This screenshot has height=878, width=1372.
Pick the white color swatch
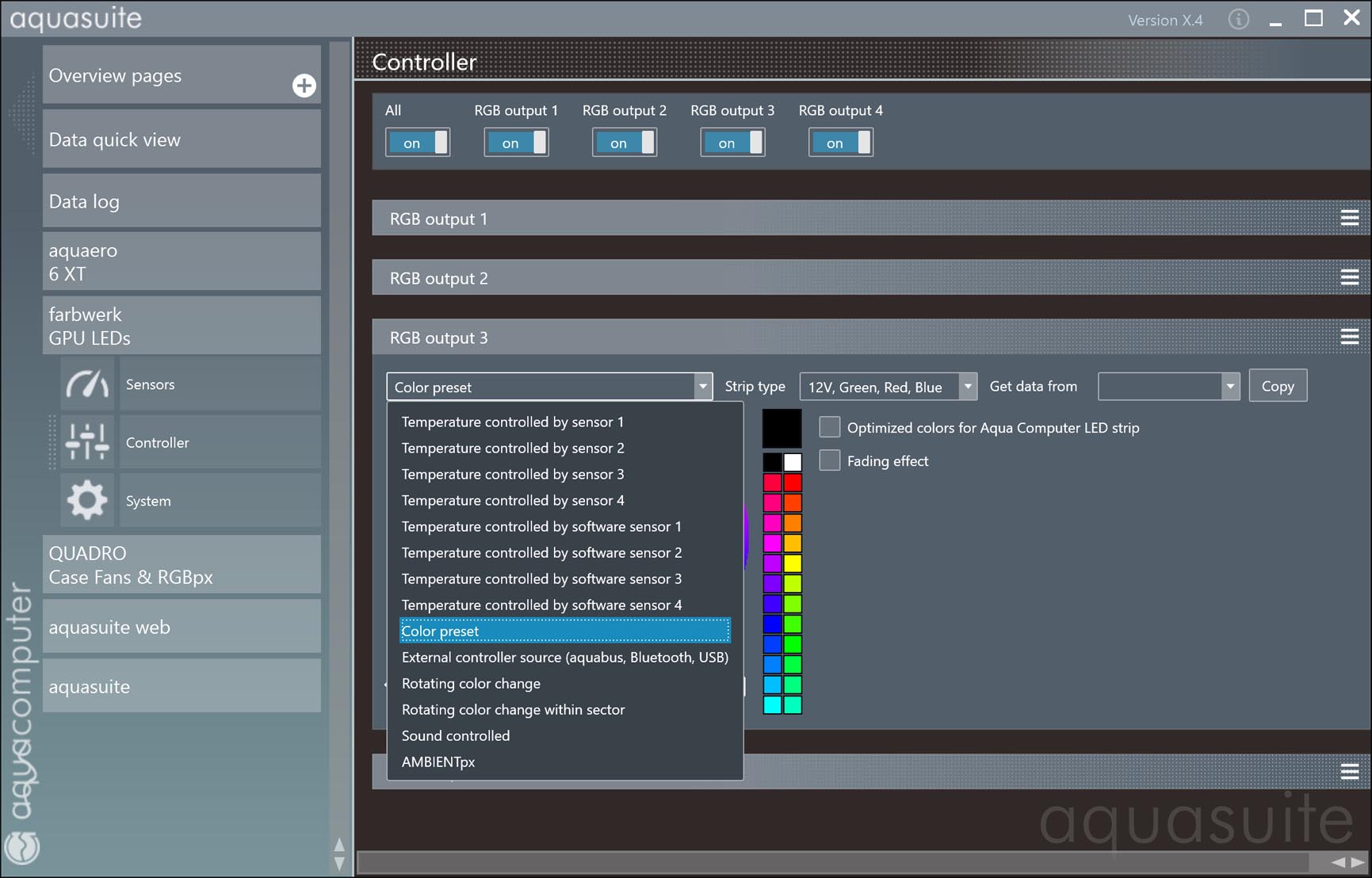pos(793,462)
